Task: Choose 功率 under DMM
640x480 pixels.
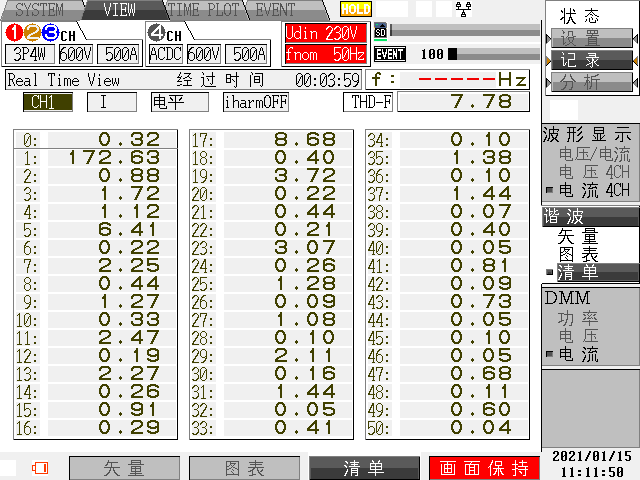Action: coord(578,318)
